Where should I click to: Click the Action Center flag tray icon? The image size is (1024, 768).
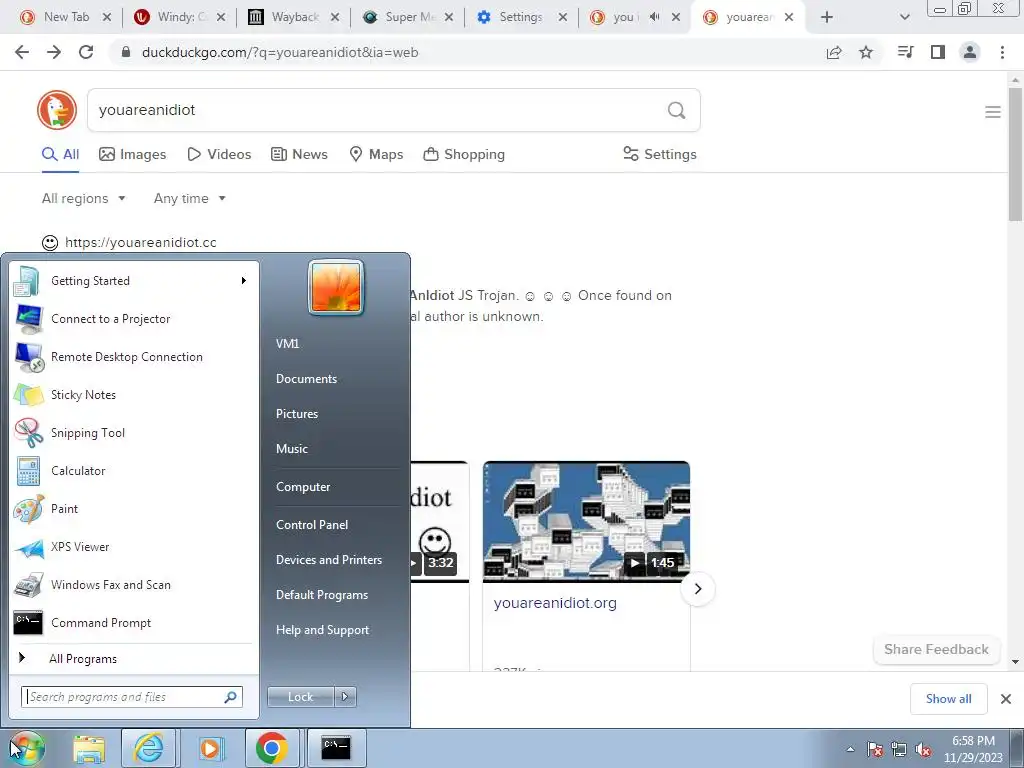(x=875, y=750)
